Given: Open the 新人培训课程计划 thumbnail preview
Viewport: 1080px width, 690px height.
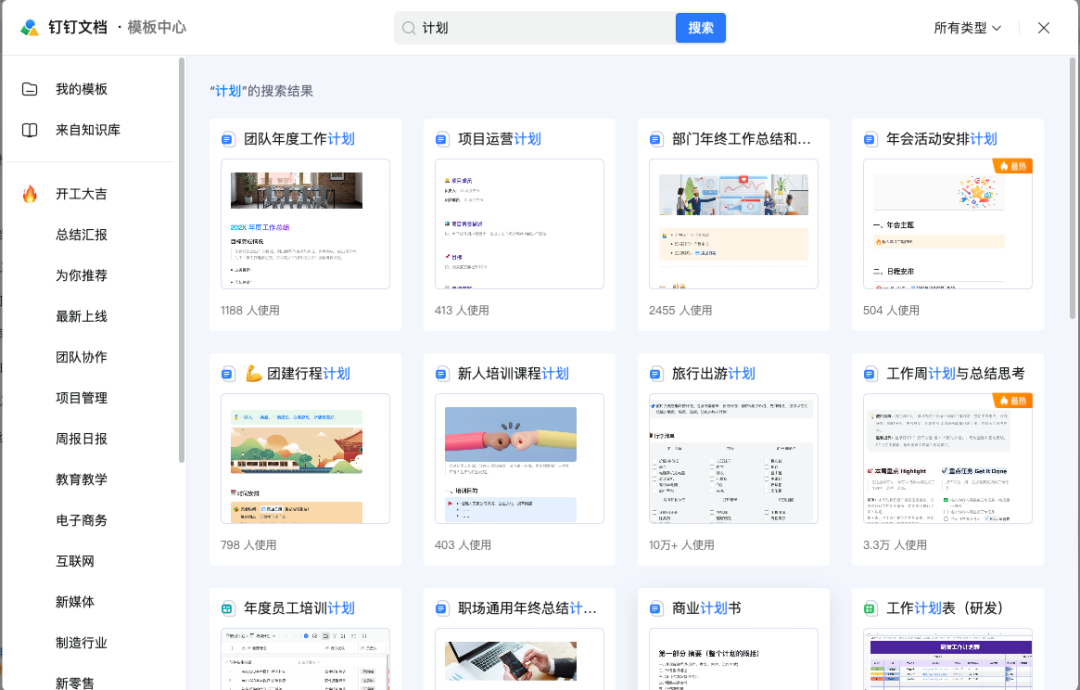Looking at the screenshot, I should [x=519, y=458].
